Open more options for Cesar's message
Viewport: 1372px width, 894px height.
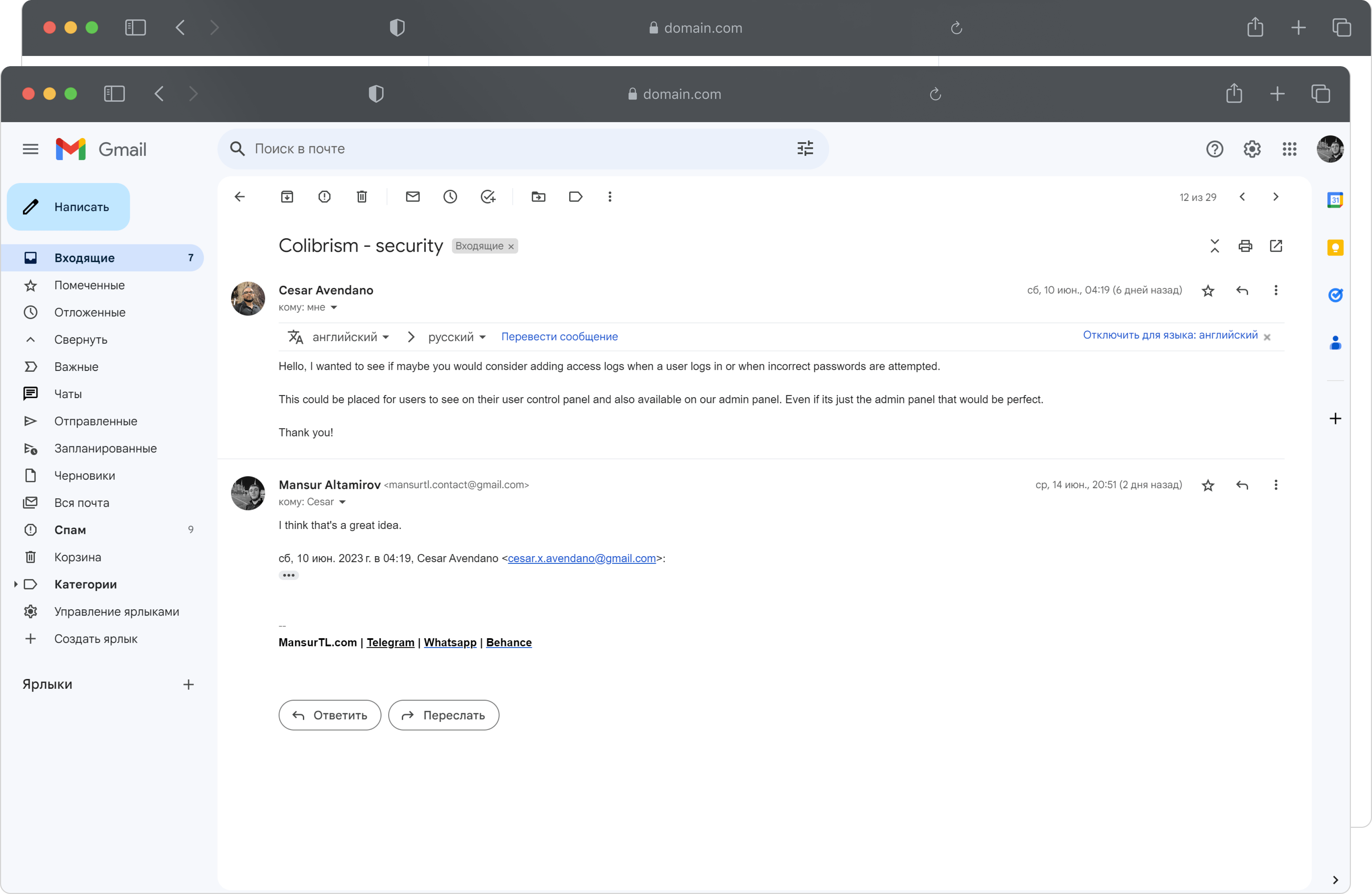[x=1276, y=290]
